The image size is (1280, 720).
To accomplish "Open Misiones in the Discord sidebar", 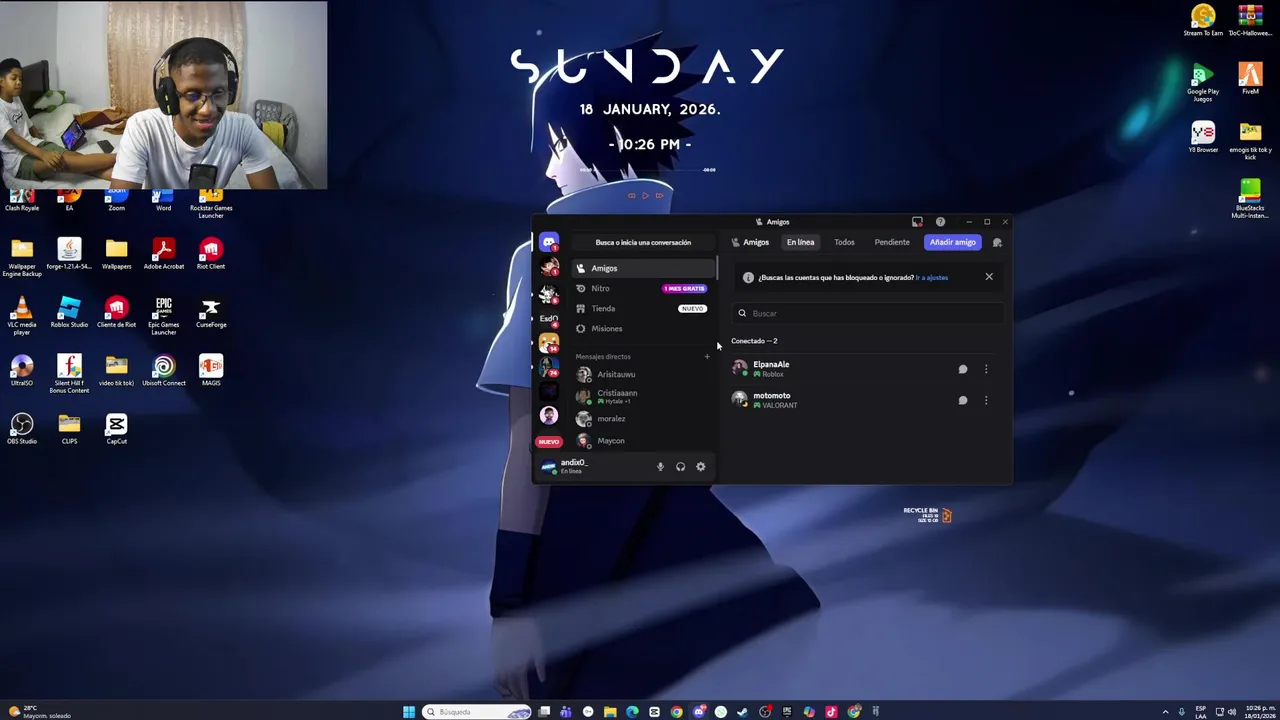I will pyautogui.click(x=642, y=328).
